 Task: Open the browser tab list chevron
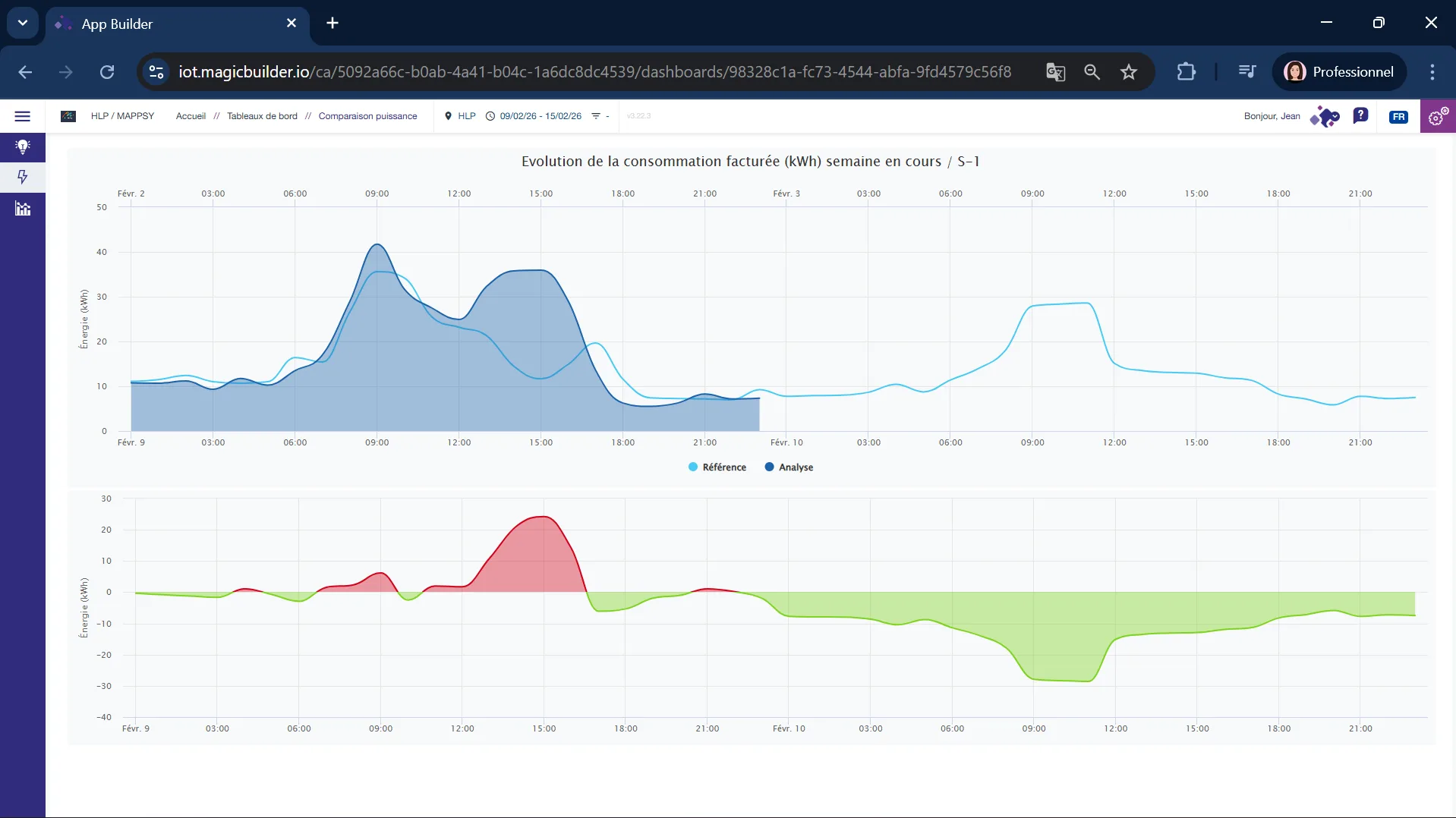tap(22, 22)
